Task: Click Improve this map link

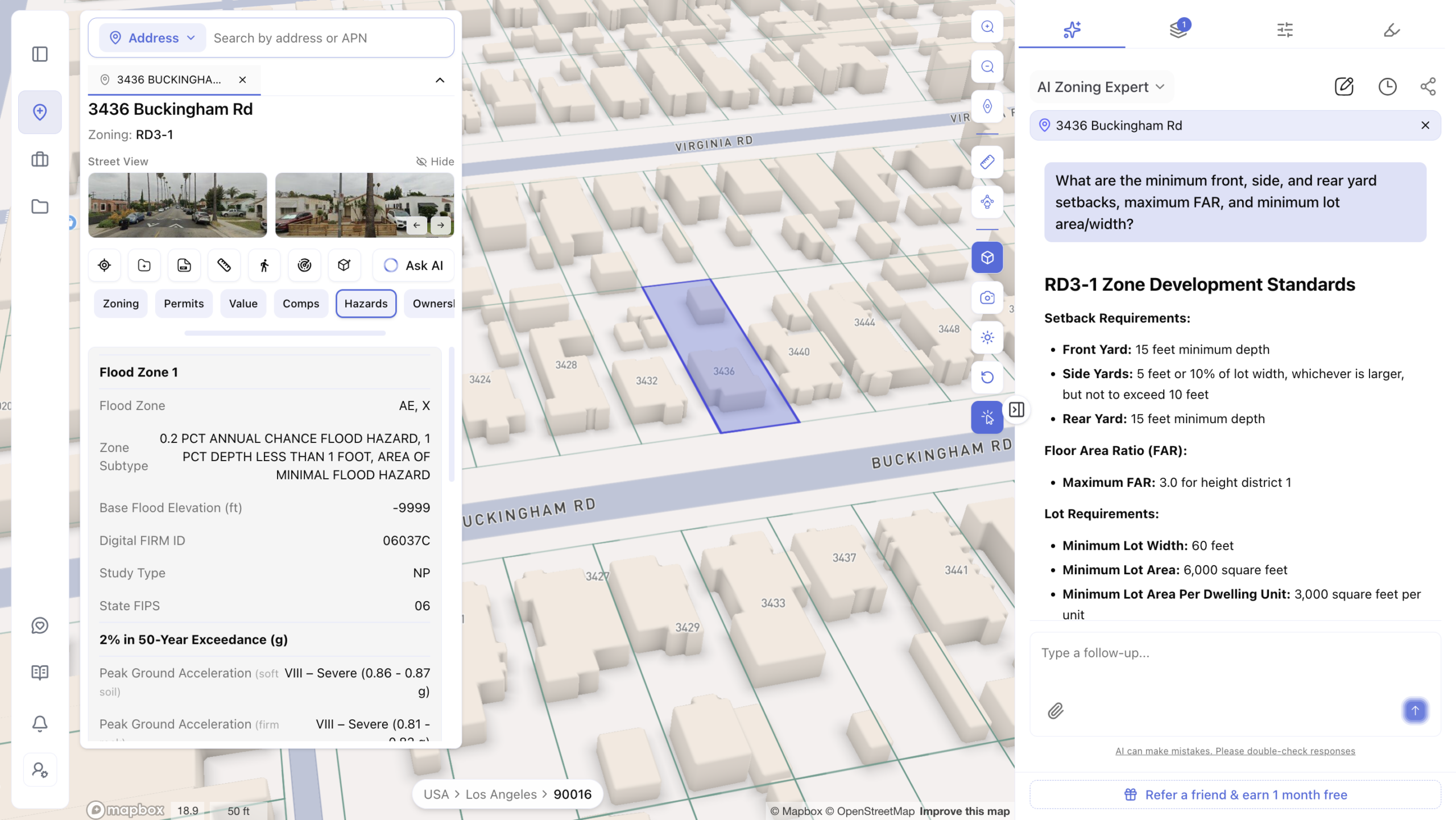Action: tap(965, 811)
